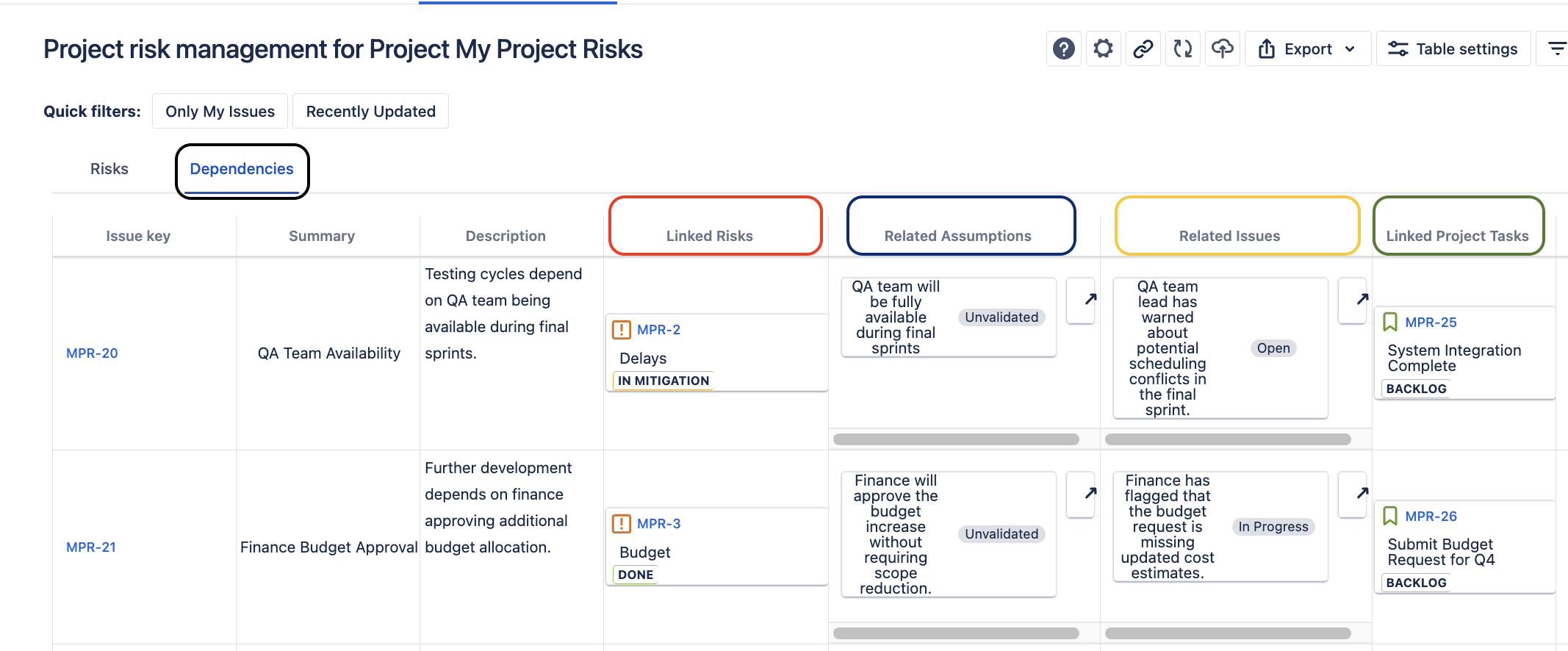Screen dimensions: 1568x651
Task: Toggle the Only My Issues quick filter
Action: point(220,112)
